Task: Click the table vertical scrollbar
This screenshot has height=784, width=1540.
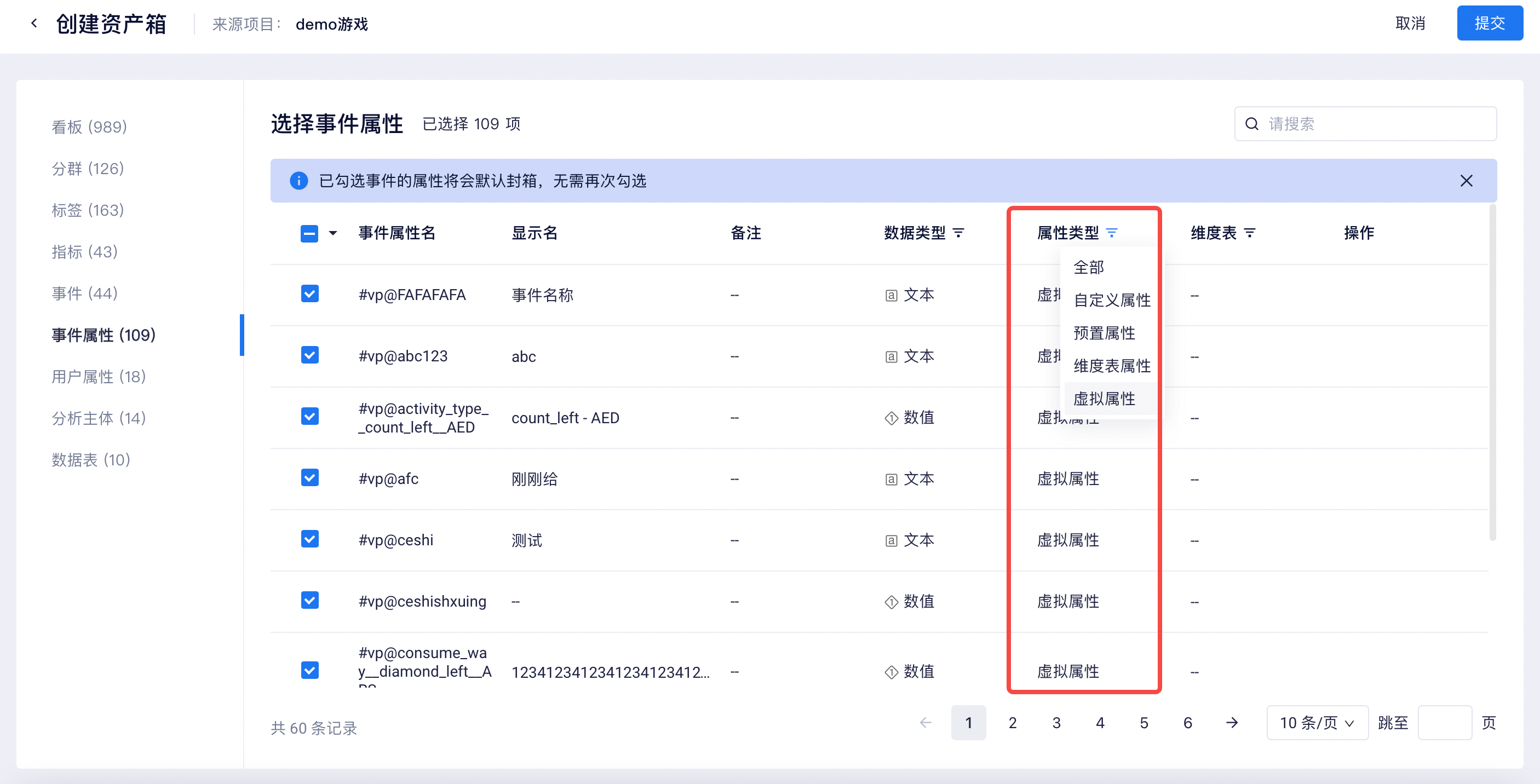Action: [x=1492, y=373]
